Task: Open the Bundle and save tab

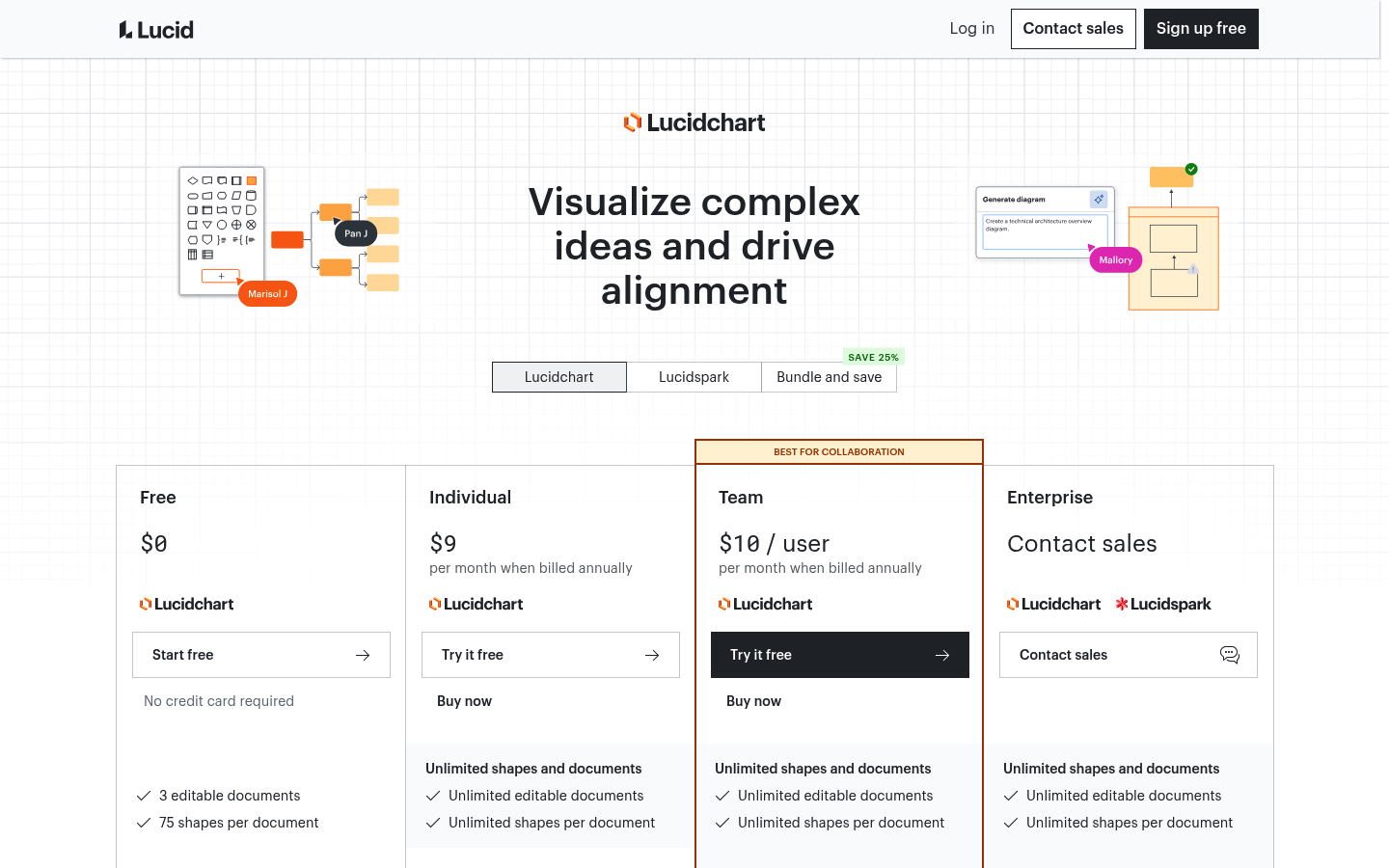Action: click(x=830, y=377)
